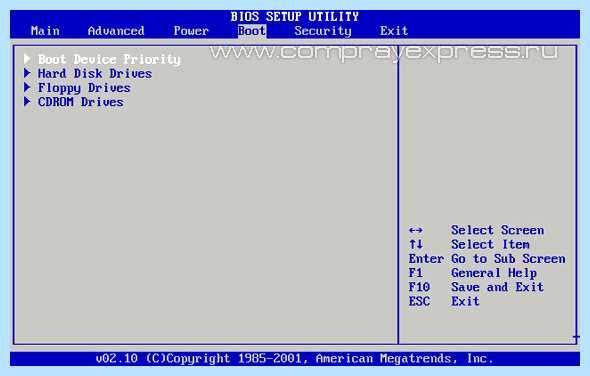Switch to the Advanced tab
The height and width of the screenshot is (376, 590).
click(116, 30)
